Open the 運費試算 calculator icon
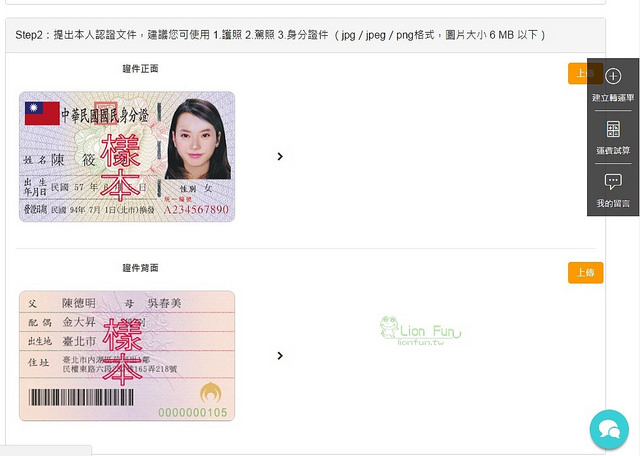640x456 pixels. (x=613, y=129)
